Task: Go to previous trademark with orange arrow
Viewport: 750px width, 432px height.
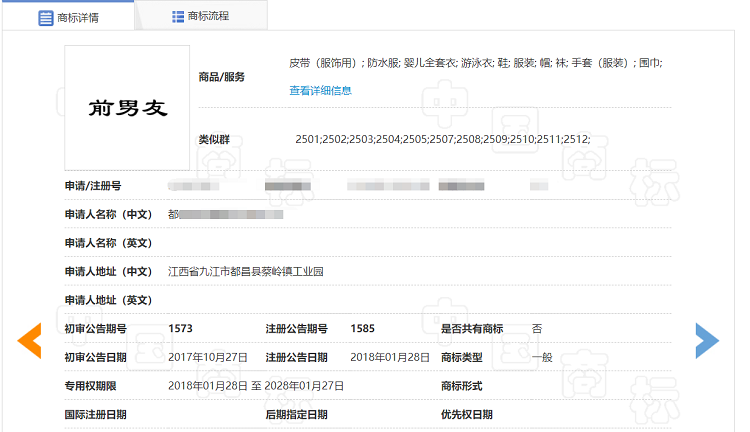Action: (x=30, y=341)
